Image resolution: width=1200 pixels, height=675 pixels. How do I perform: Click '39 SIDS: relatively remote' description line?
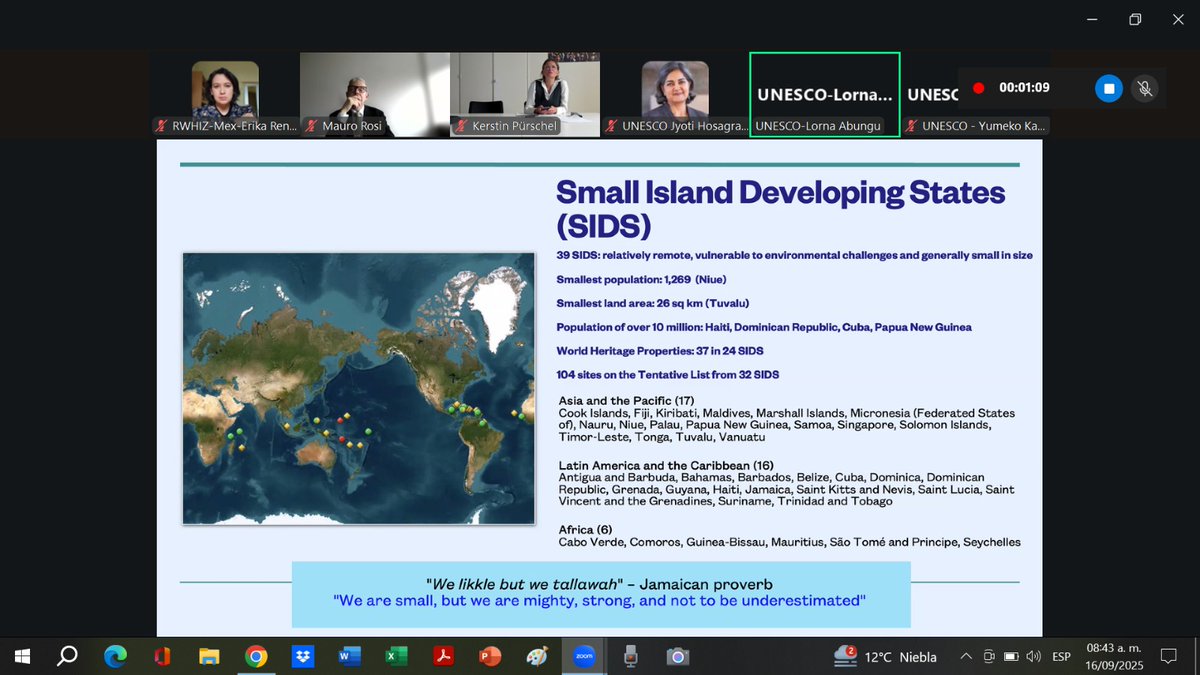(795, 255)
